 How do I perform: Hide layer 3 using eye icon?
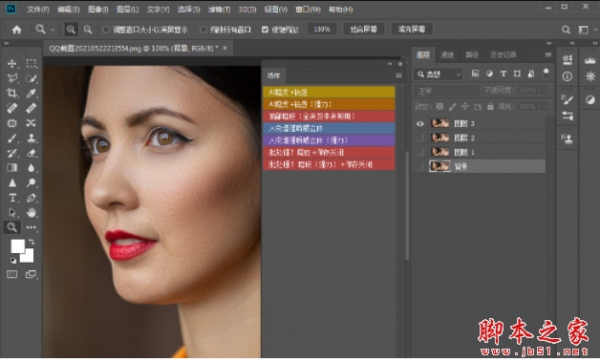click(420, 124)
